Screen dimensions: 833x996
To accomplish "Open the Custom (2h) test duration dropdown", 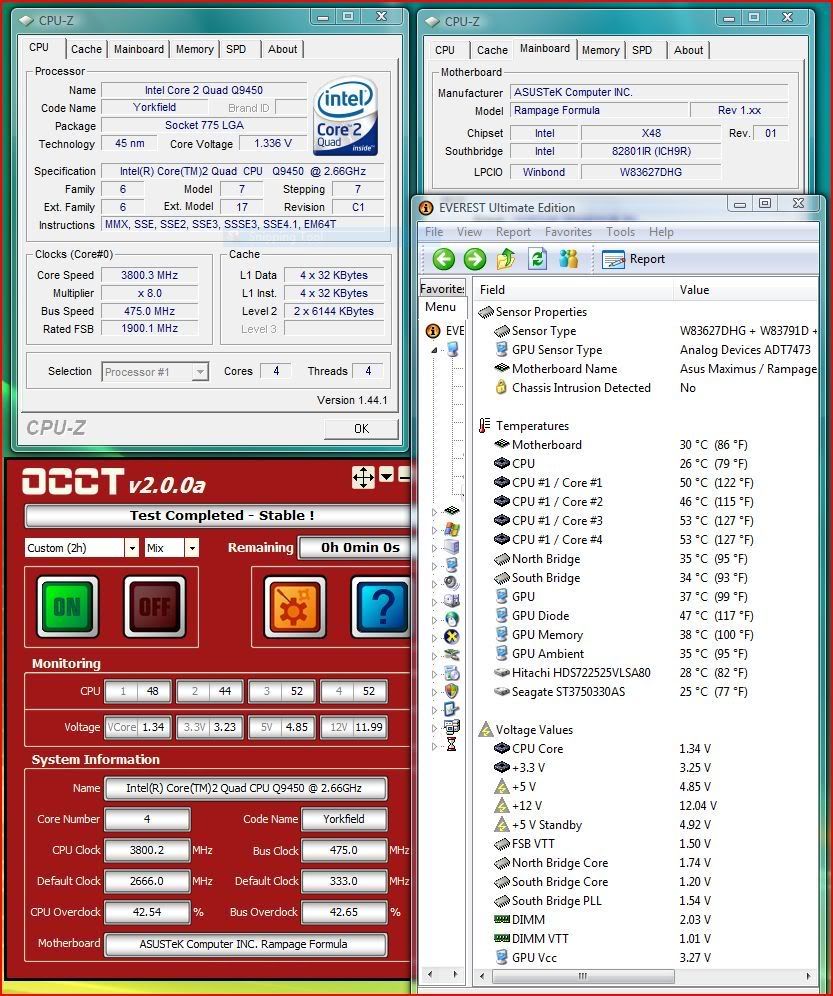I will pos(132,548).
